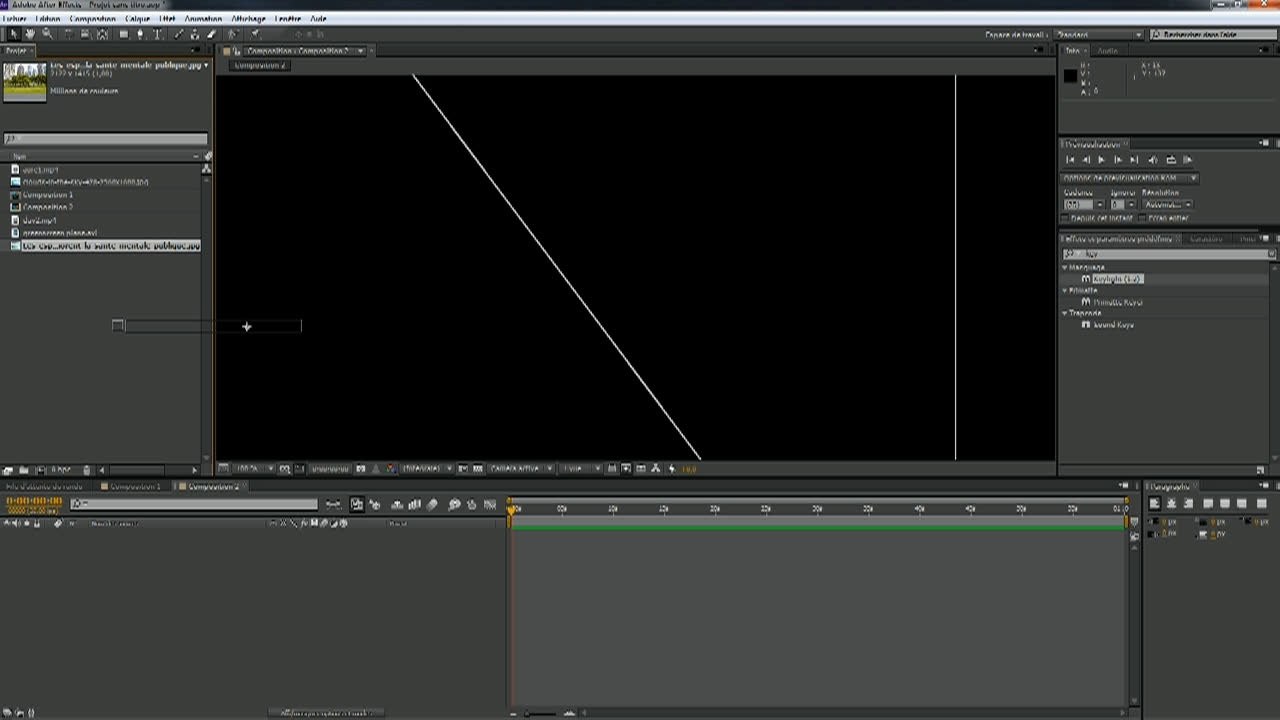Click the Jump to last frame button
Viewport: 1280px width, 720px height.
click(x=1134, y=160)
